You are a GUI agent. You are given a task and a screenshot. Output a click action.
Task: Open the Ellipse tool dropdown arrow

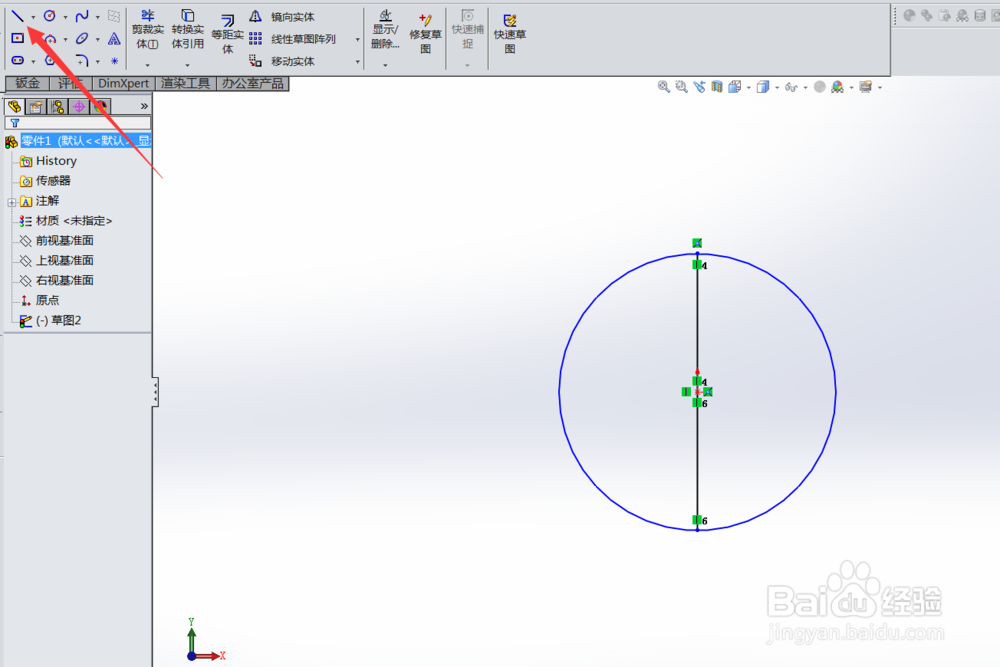[98, 40]
